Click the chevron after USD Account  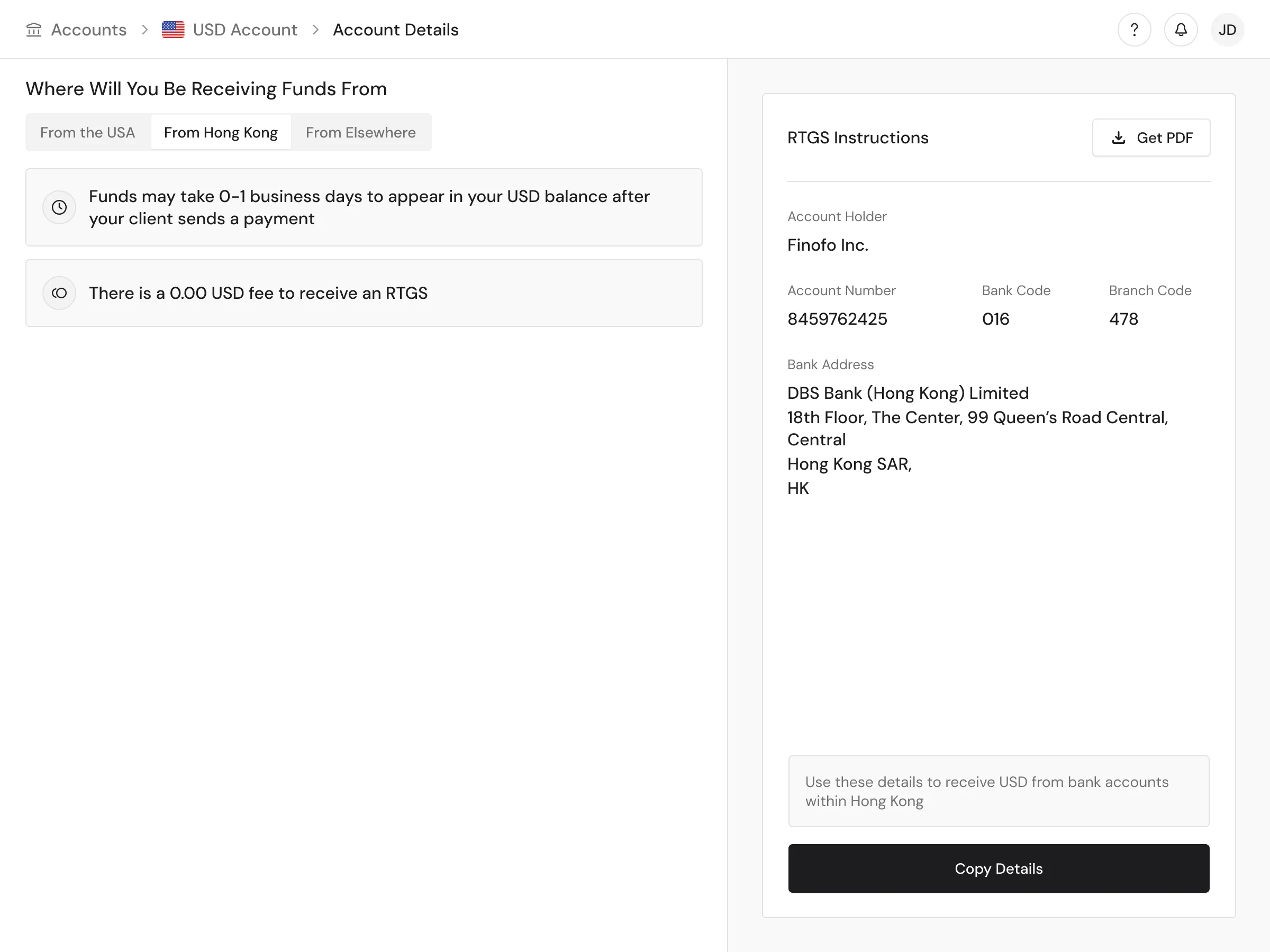(x=315, y=30)
